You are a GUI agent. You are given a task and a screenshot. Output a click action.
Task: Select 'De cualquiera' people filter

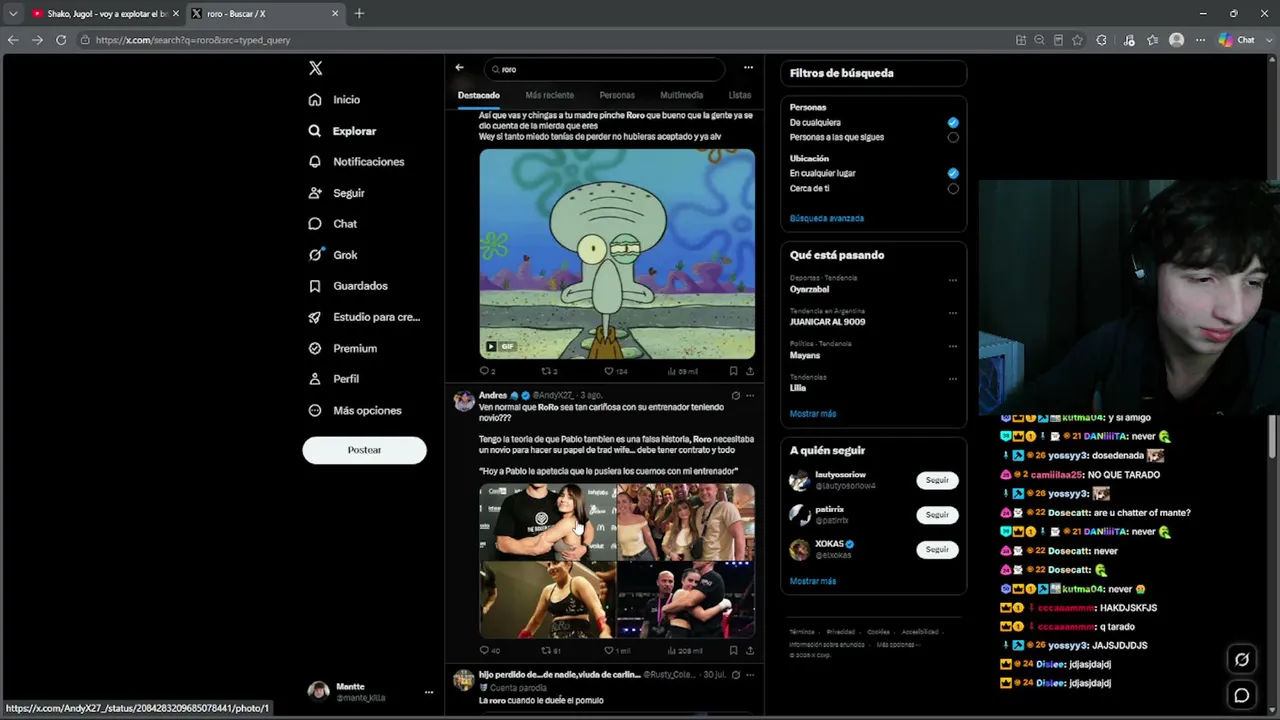pos(953,122)
